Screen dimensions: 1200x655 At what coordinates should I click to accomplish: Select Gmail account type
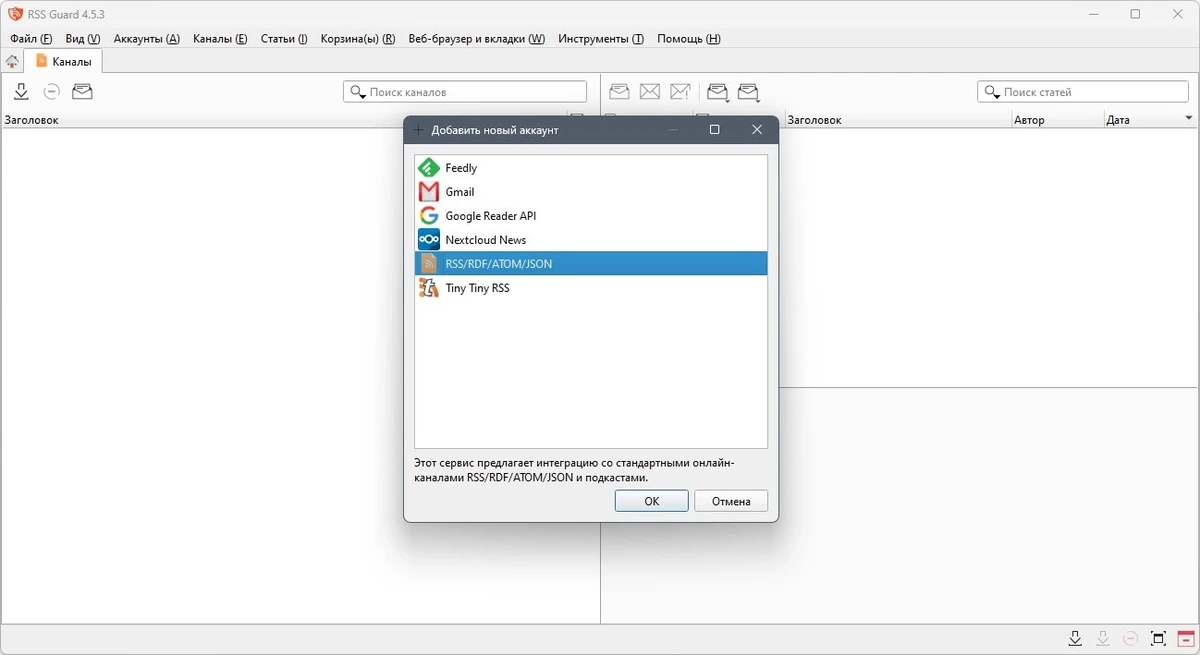(x=591, y=192)
